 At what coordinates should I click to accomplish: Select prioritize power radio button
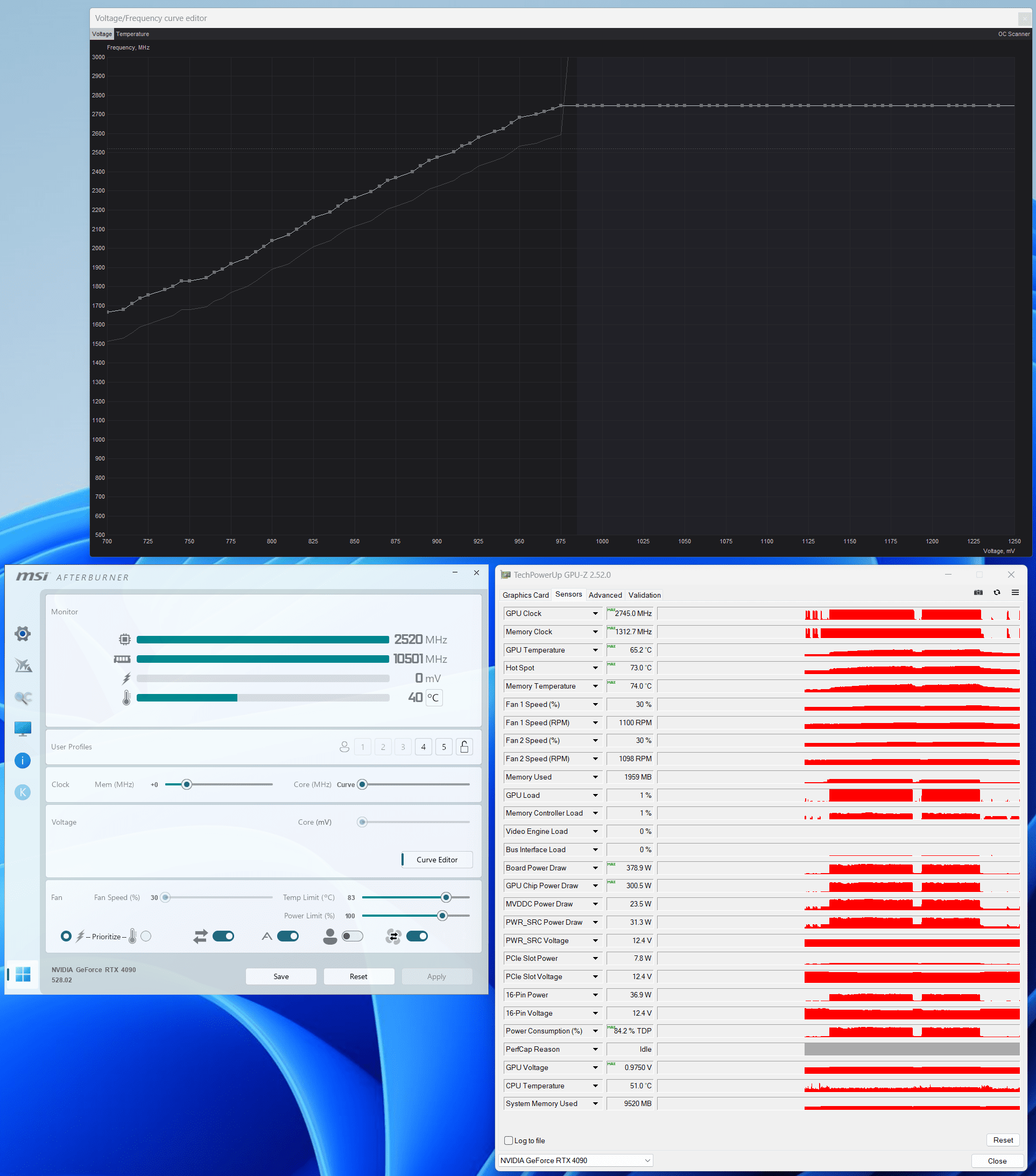66,936
